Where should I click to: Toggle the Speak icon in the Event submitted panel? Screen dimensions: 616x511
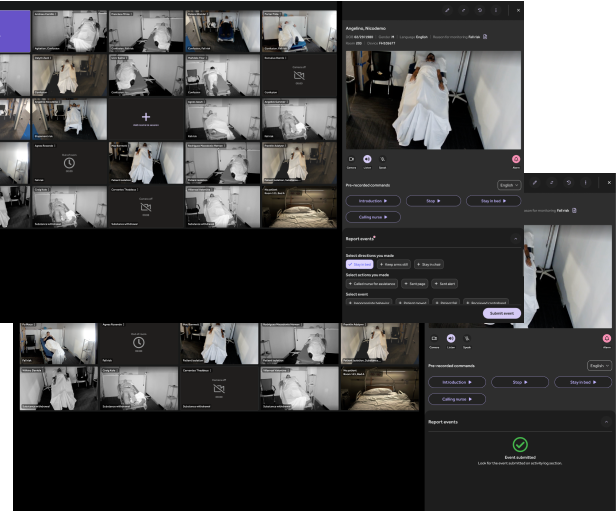pyautogui.click(x=467, y=338)
